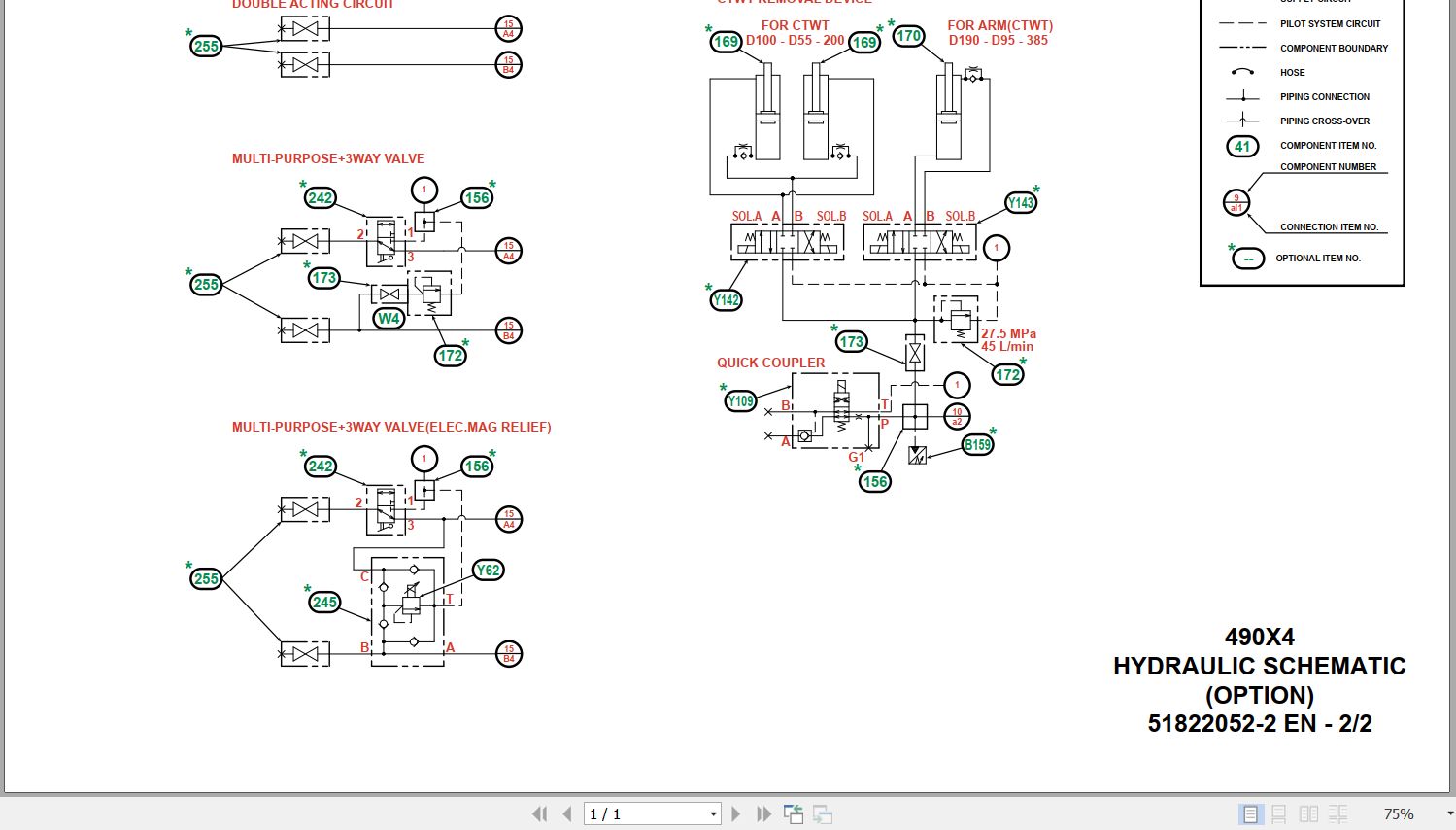
Task: Click component tag Y62
Action: click(488, 570)
